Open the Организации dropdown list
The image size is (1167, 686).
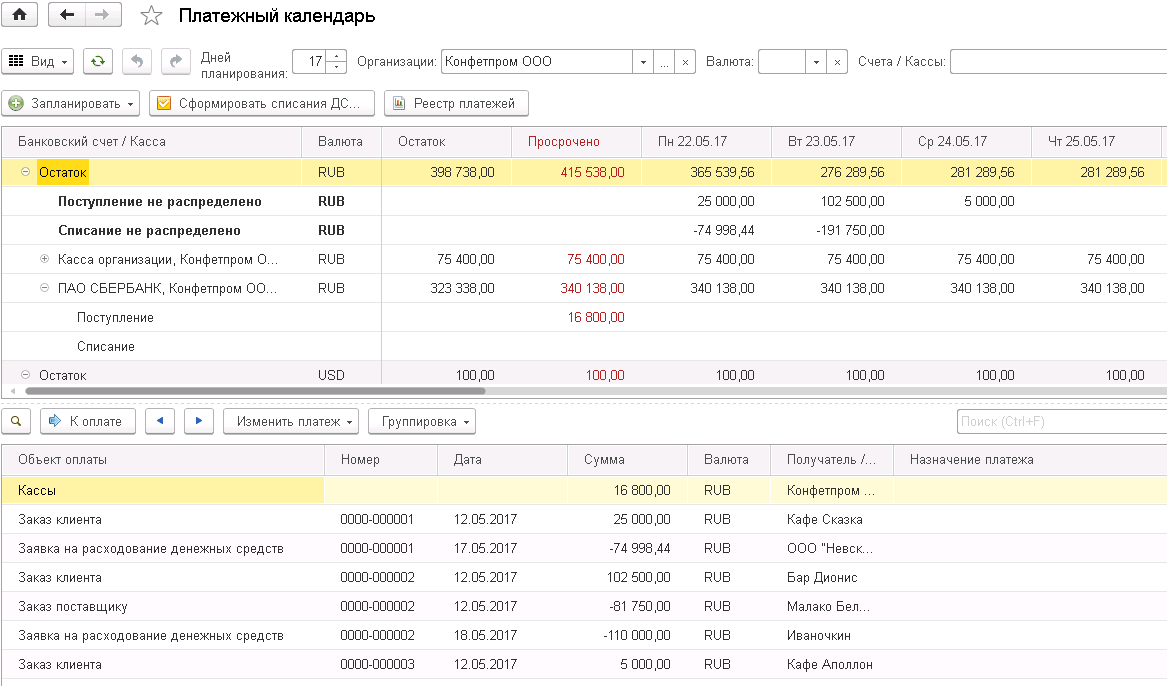(643, 62)
